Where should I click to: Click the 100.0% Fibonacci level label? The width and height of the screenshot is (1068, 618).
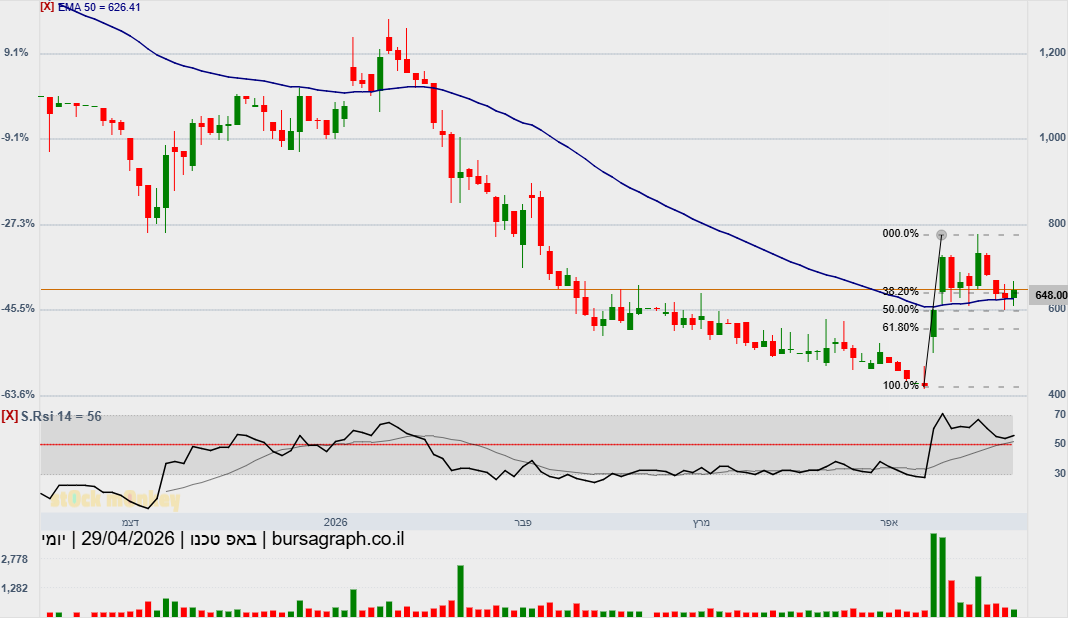(x=900, y=386)
